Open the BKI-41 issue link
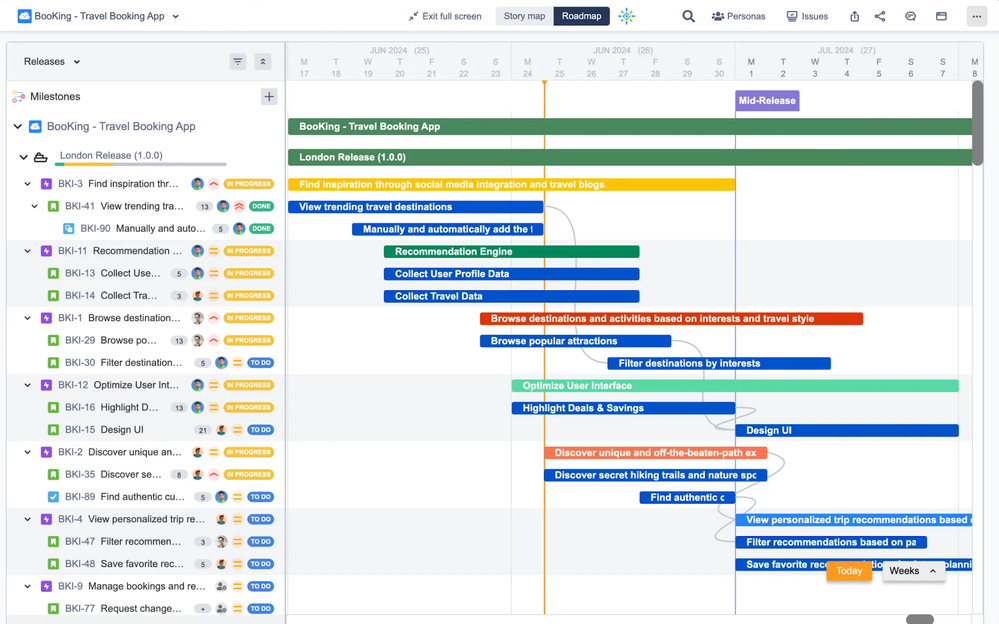This screenshot has height=624, width=999. tap(80, 207)
